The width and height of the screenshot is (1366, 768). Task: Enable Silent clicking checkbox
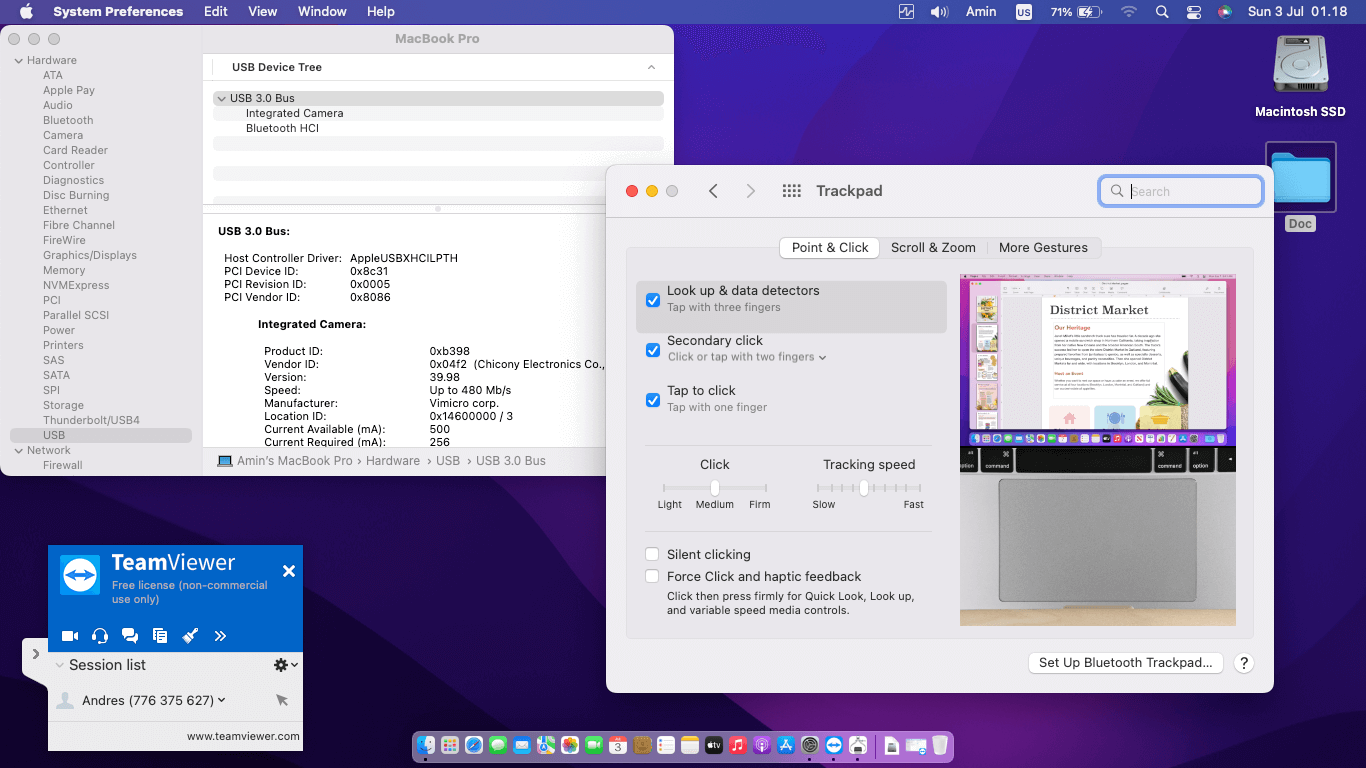coord(652,555)
